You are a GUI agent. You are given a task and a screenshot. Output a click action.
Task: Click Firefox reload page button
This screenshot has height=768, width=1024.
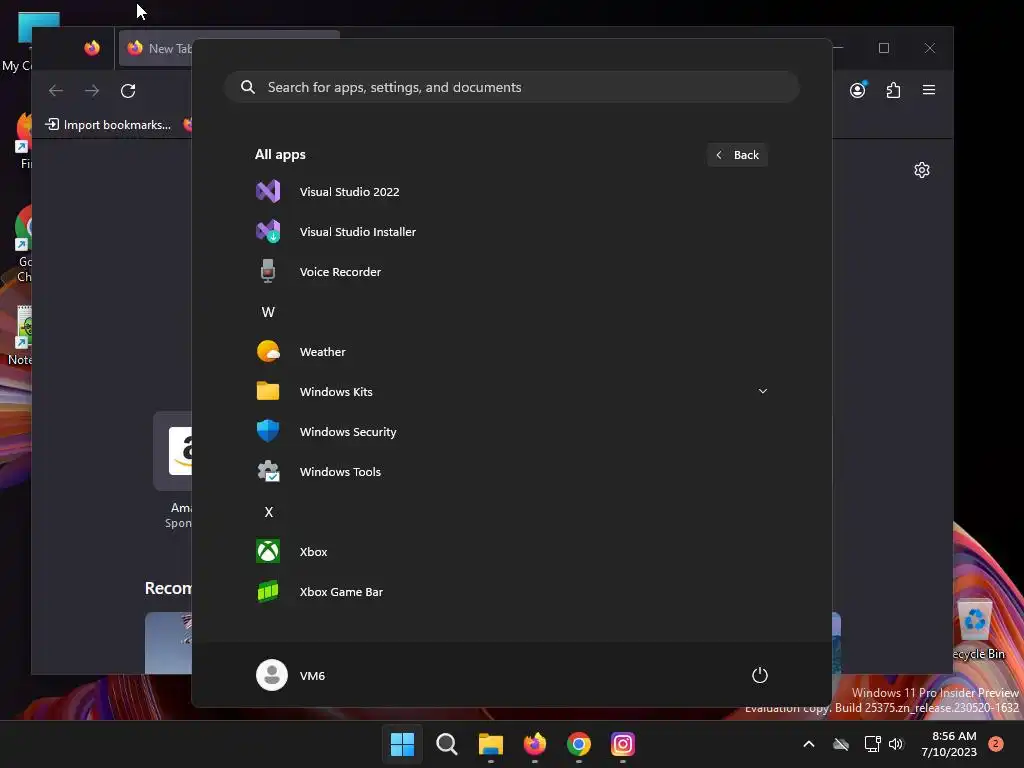128,91
